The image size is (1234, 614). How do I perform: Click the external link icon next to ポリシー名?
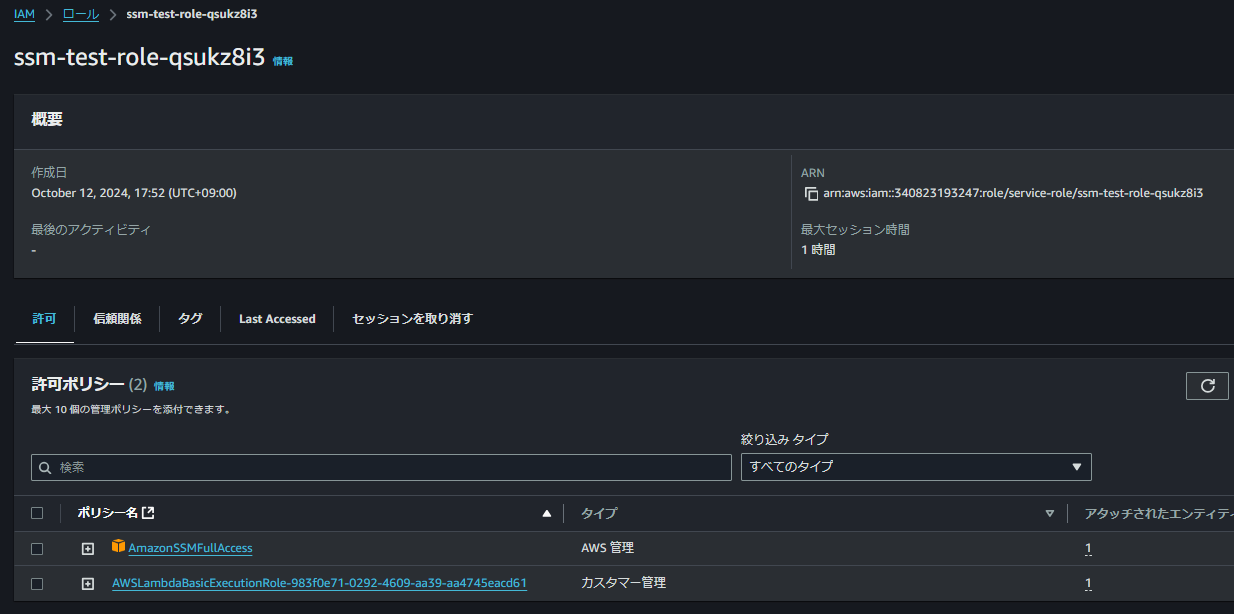click(148, 512)
